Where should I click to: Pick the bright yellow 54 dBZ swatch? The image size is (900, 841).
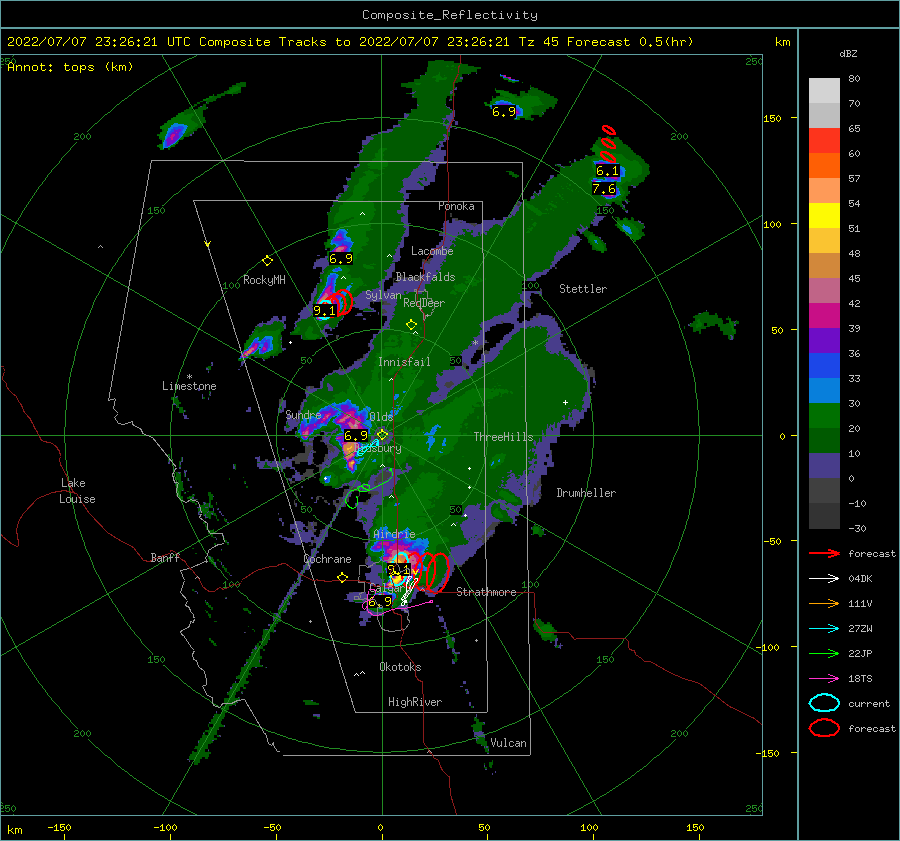(x=824, y=215)
